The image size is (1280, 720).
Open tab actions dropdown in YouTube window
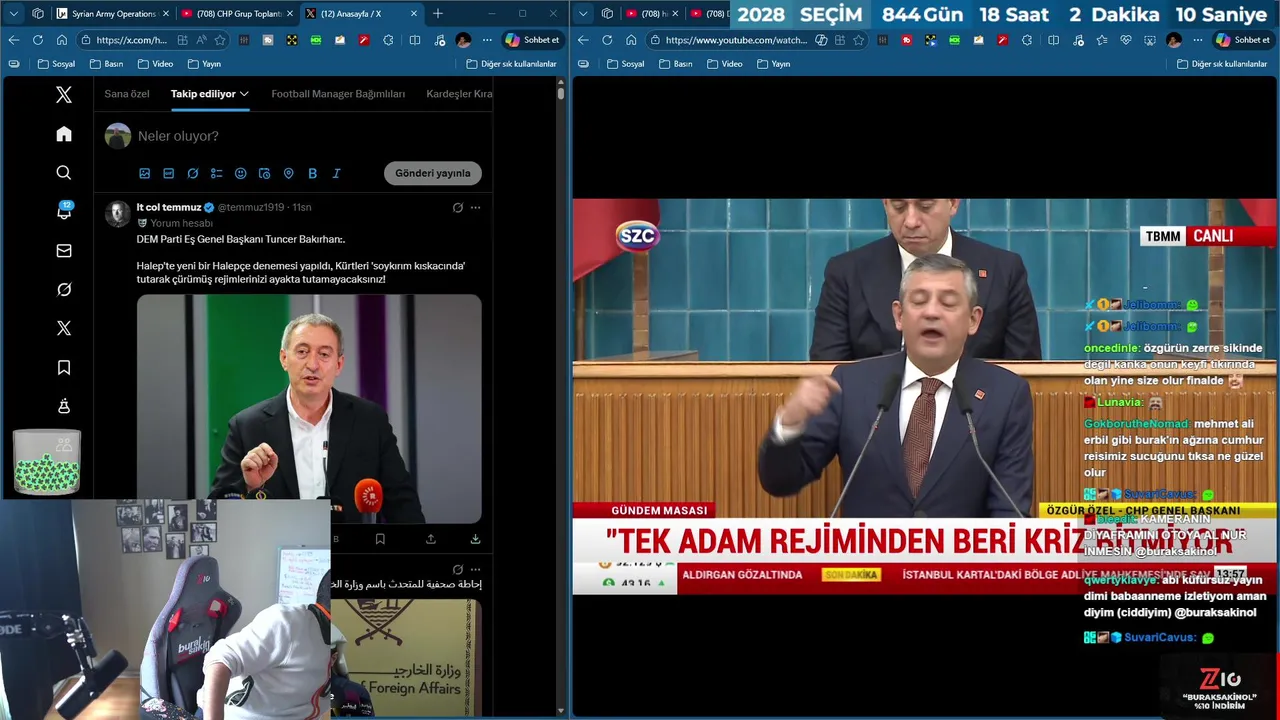pyautogui.click(x=583, y=14)
